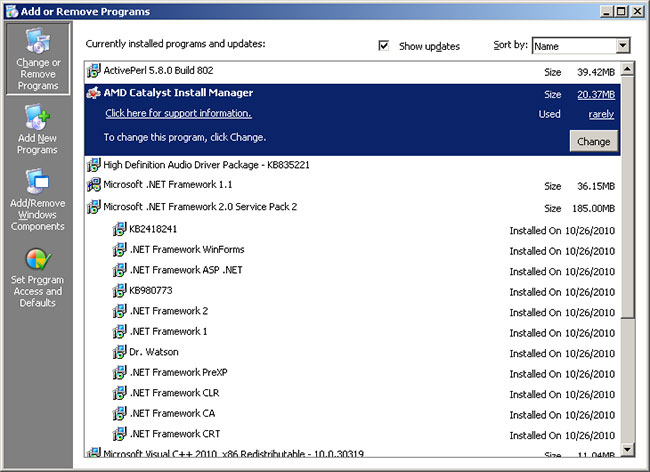Screen dimensions: 650x472
Task: Click the High Definition Audio Driver icon
Action: 94,165
